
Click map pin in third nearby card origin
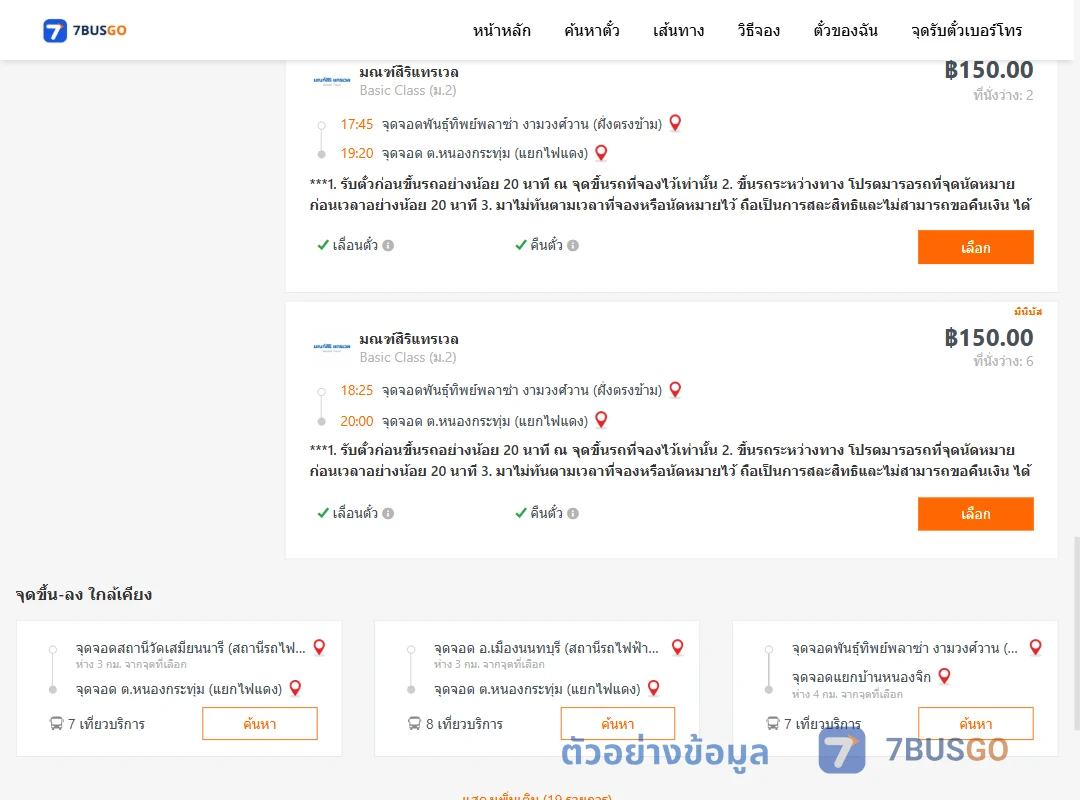point(1035,647)
